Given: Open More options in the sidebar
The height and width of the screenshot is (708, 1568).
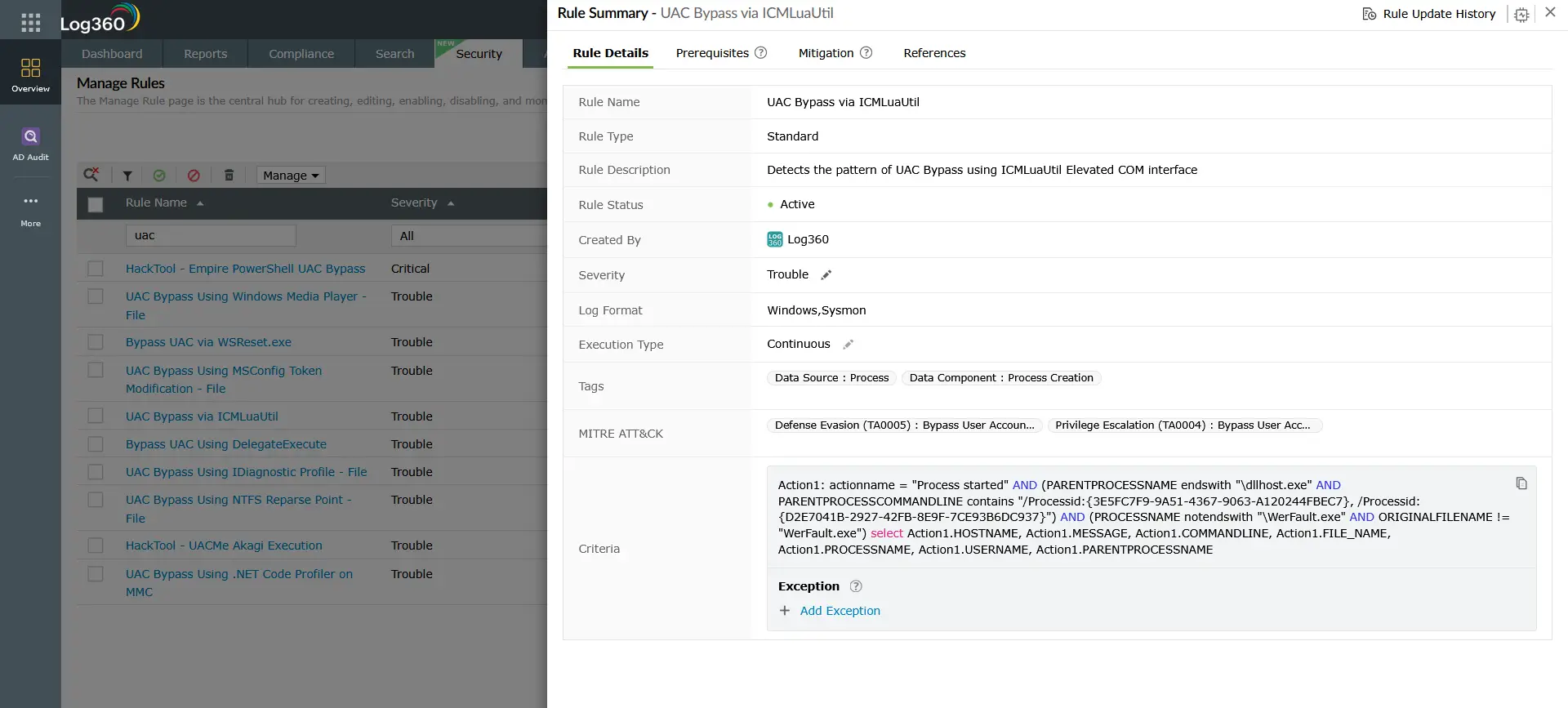Looking at the screenshot, I should coord(30,210).
